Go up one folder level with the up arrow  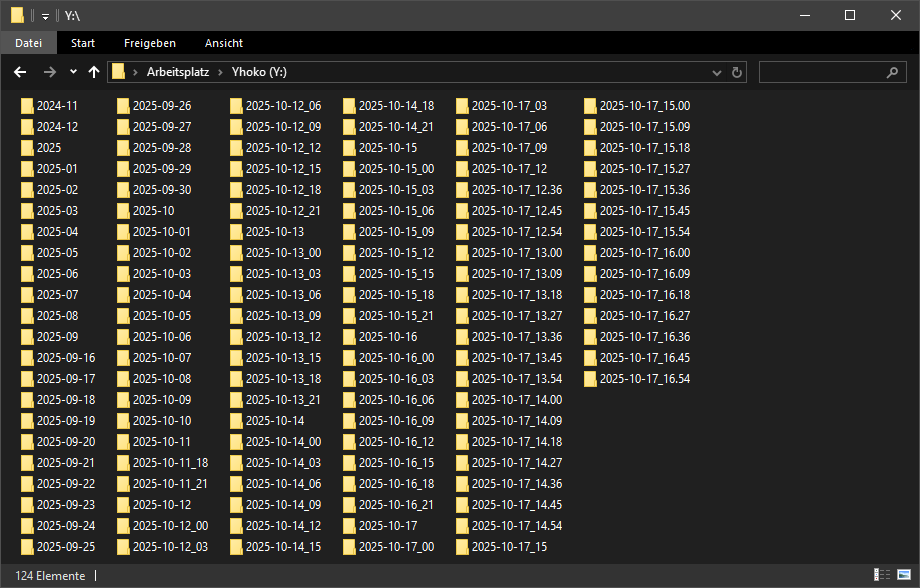(94, 72)
